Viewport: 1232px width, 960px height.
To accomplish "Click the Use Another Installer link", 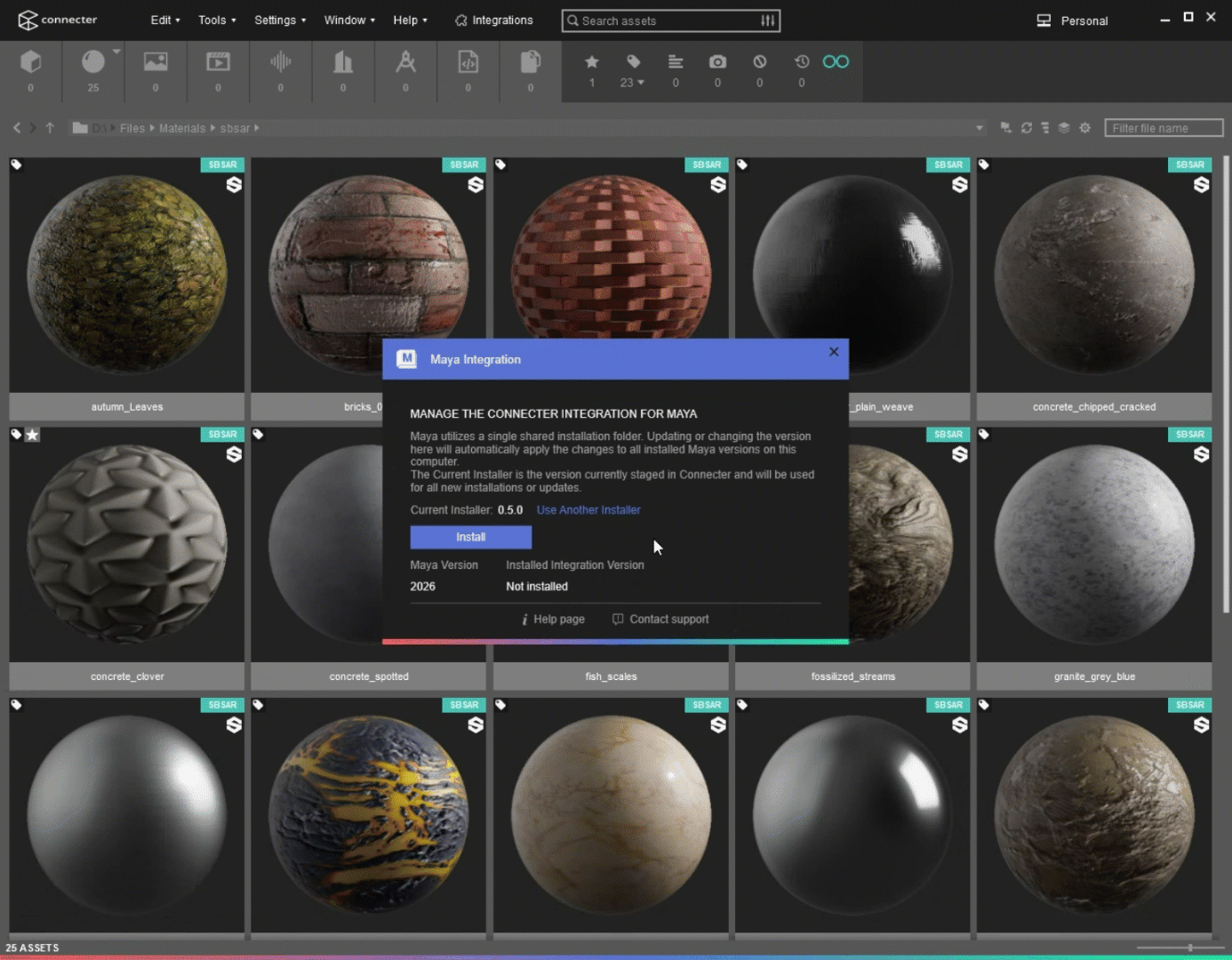I will click(588, 510).
